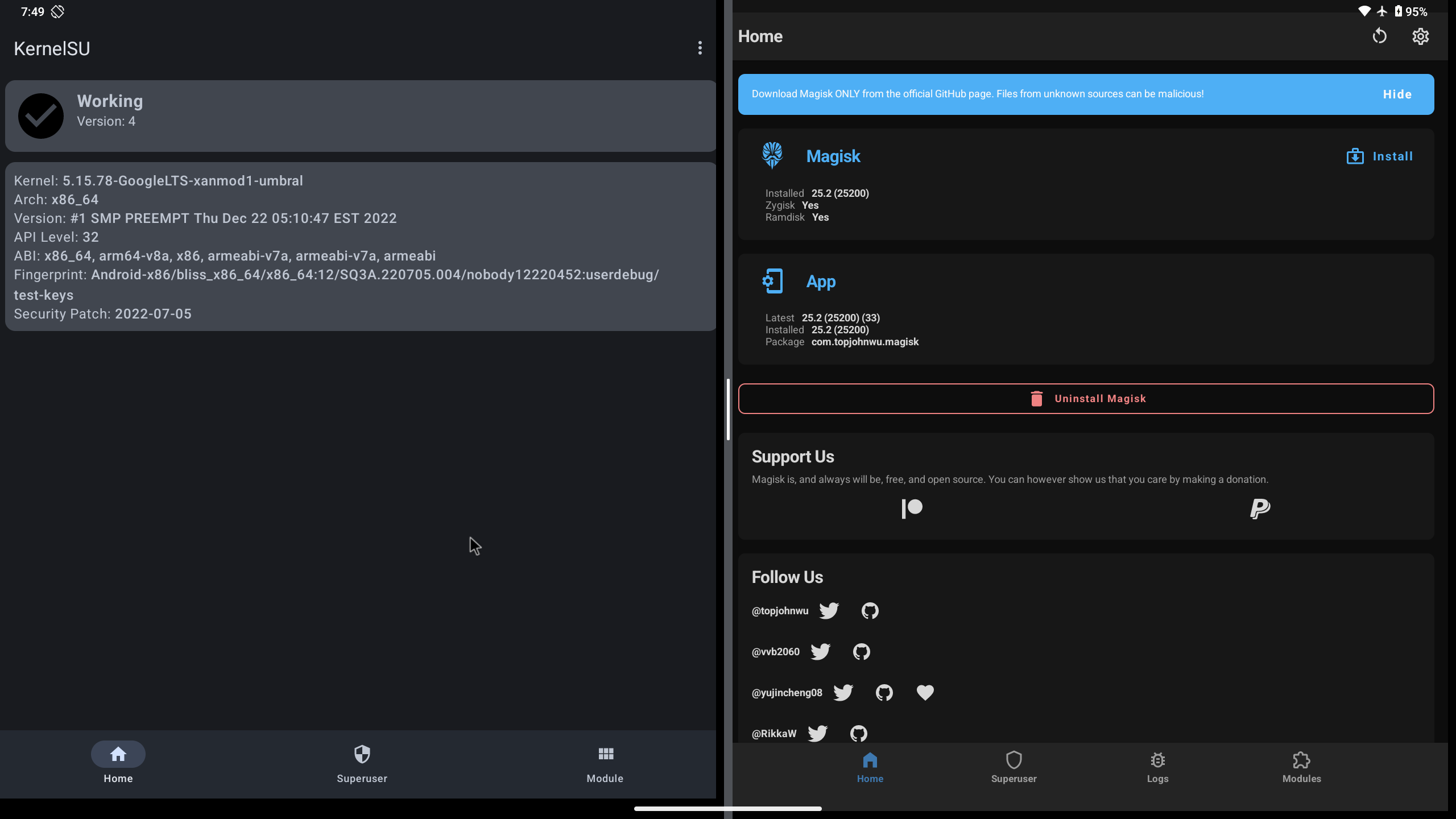Hide the Magisk download warning banner

1397,94
